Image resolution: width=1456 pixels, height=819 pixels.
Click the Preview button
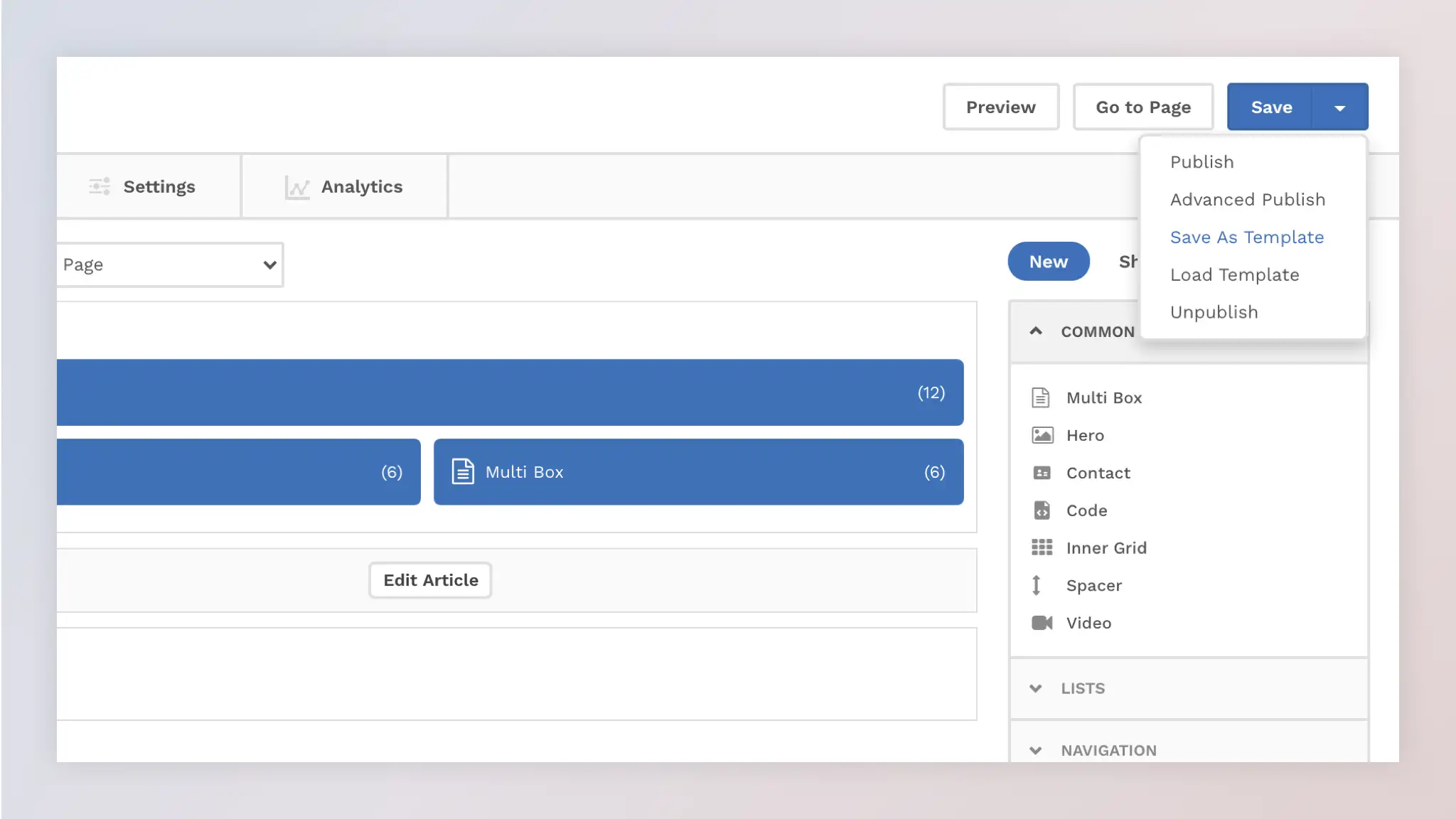[1000, 107]
